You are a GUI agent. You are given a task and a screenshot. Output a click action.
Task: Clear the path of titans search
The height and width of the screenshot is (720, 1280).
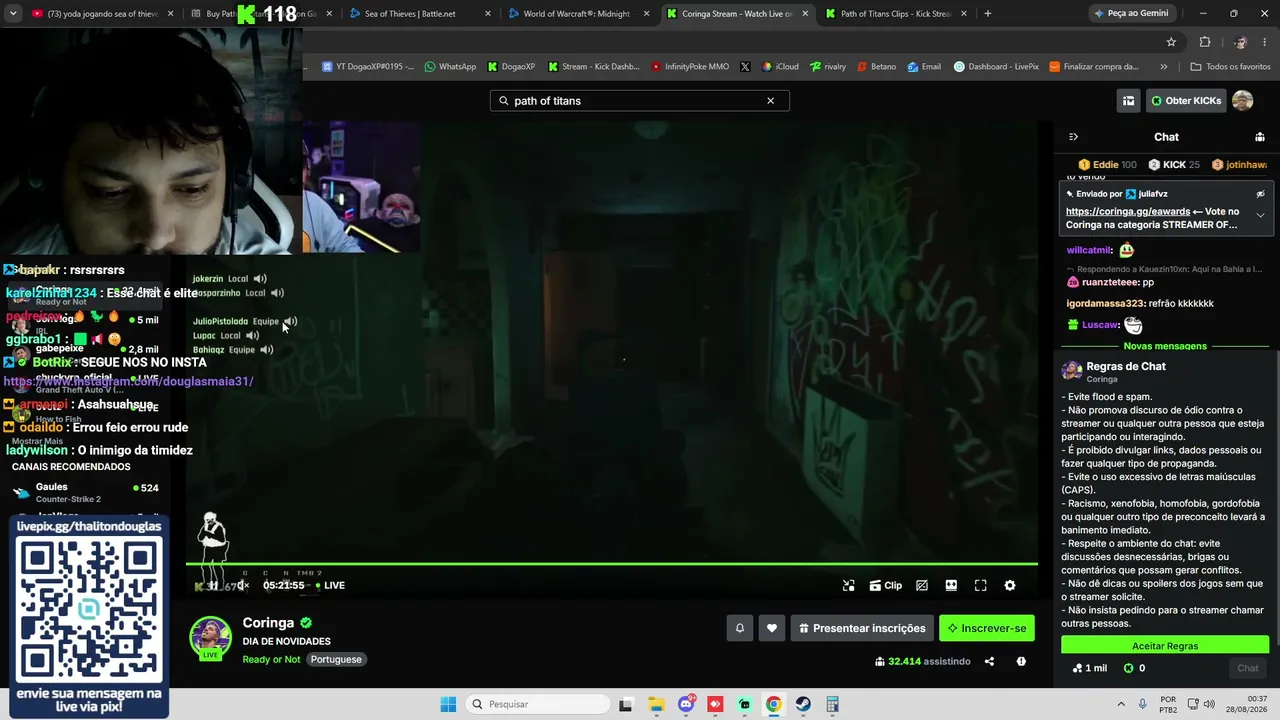pyautogui.click(x=770, y=101)
